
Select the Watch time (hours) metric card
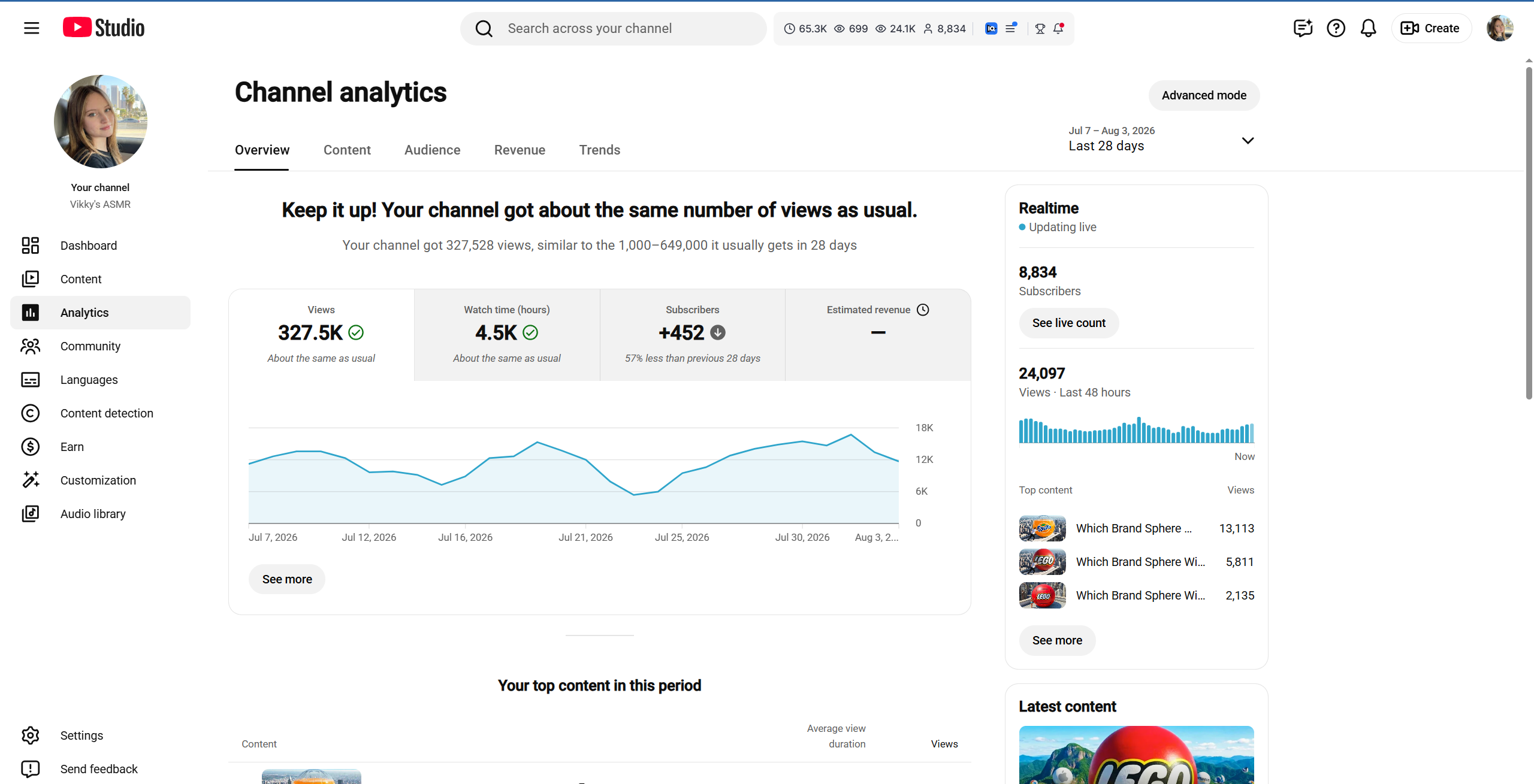point(507,335)
